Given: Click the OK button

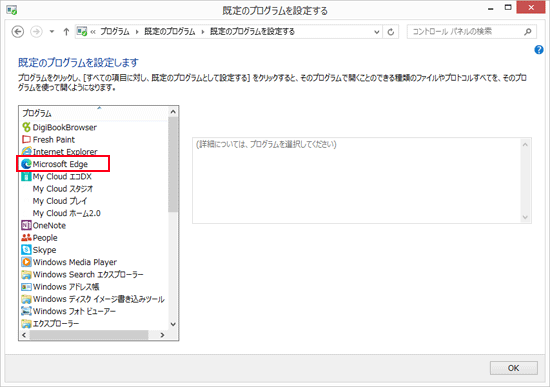Looking at the screenshot, I should pyautogui.click(x=514, y=368).
